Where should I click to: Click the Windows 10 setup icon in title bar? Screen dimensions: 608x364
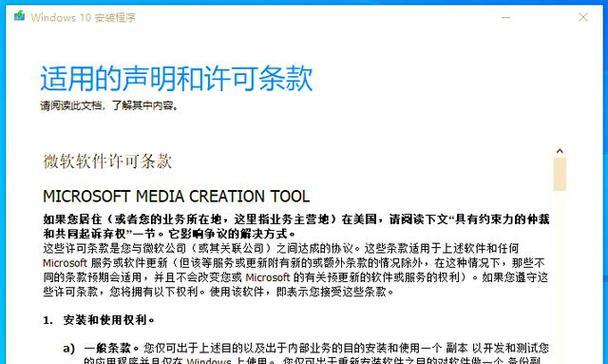(x=19, y=16)
